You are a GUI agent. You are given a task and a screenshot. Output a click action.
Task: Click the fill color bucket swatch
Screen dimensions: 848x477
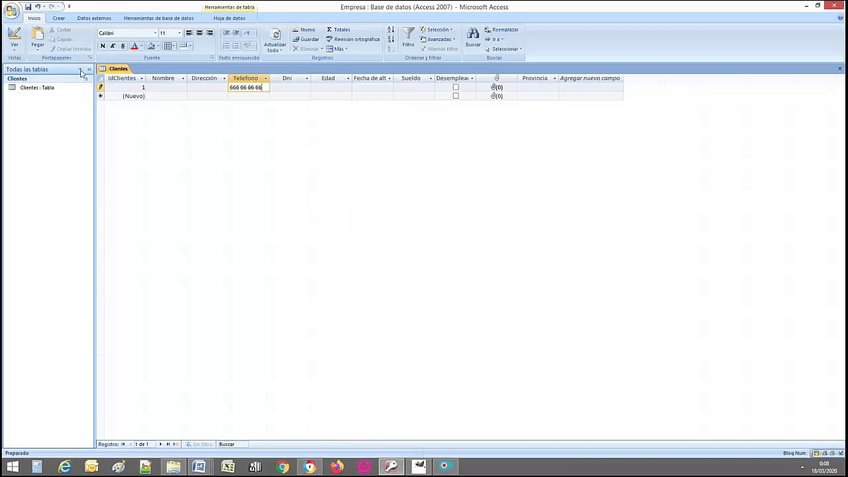tap(151, 46)
